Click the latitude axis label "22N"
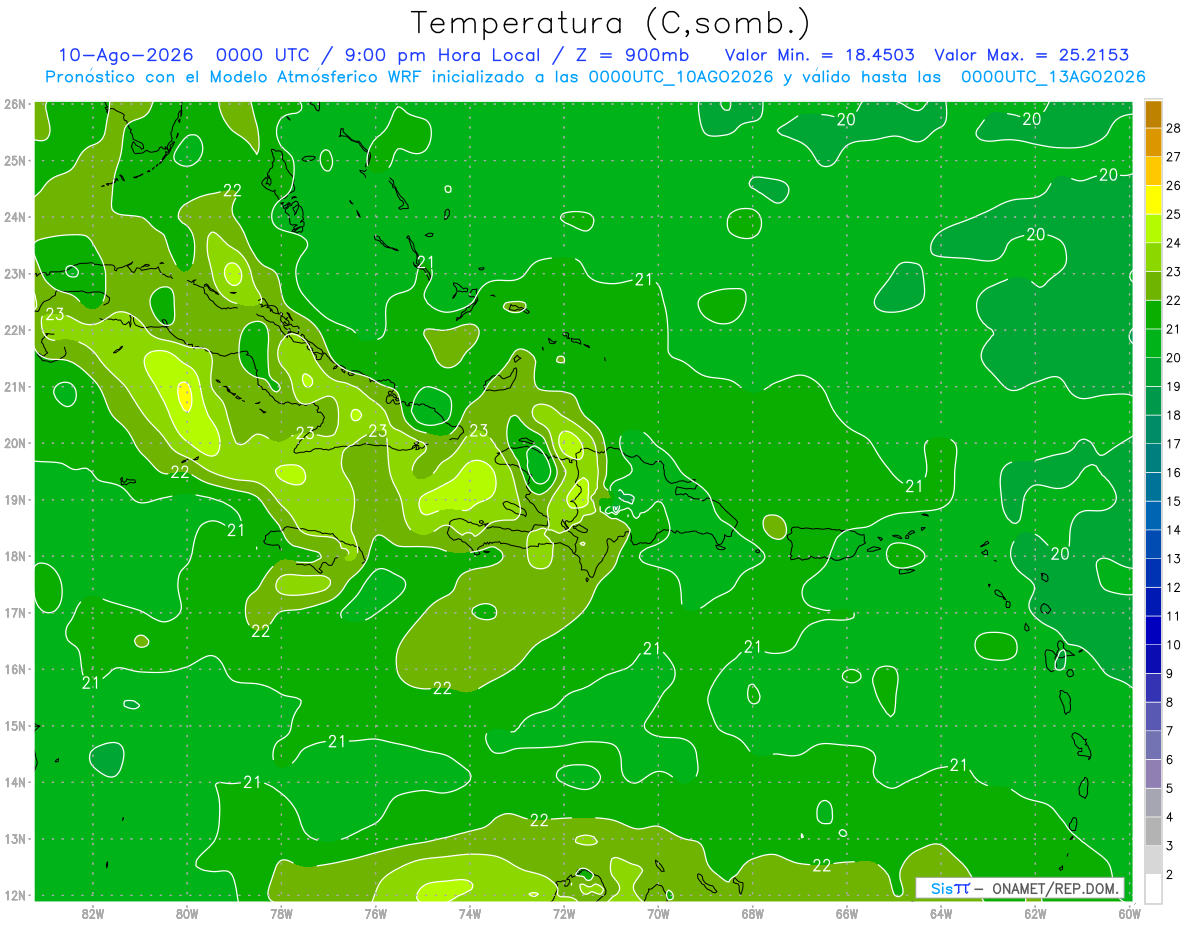The width and height of the screenshot is (1200, 927). tap(15, 330)
